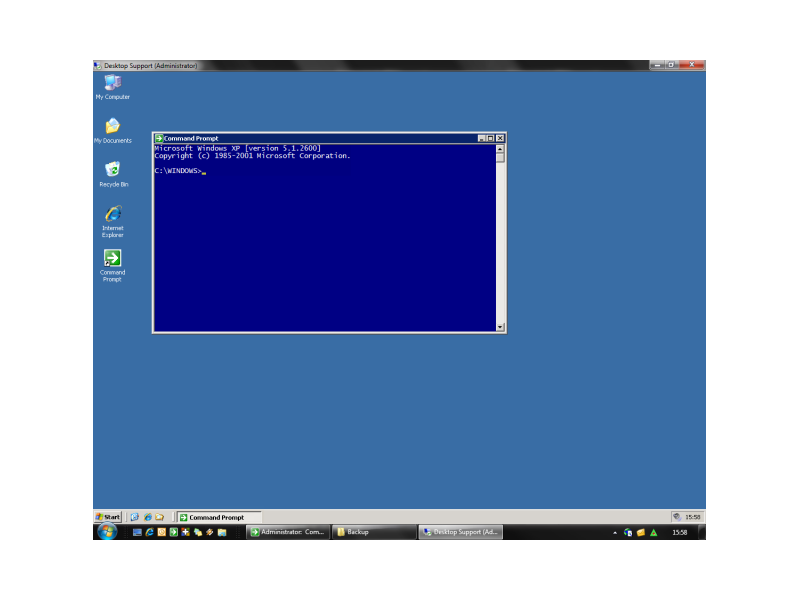Open the My Documents folder
800x600 pixels.
[x=112, y=125]
